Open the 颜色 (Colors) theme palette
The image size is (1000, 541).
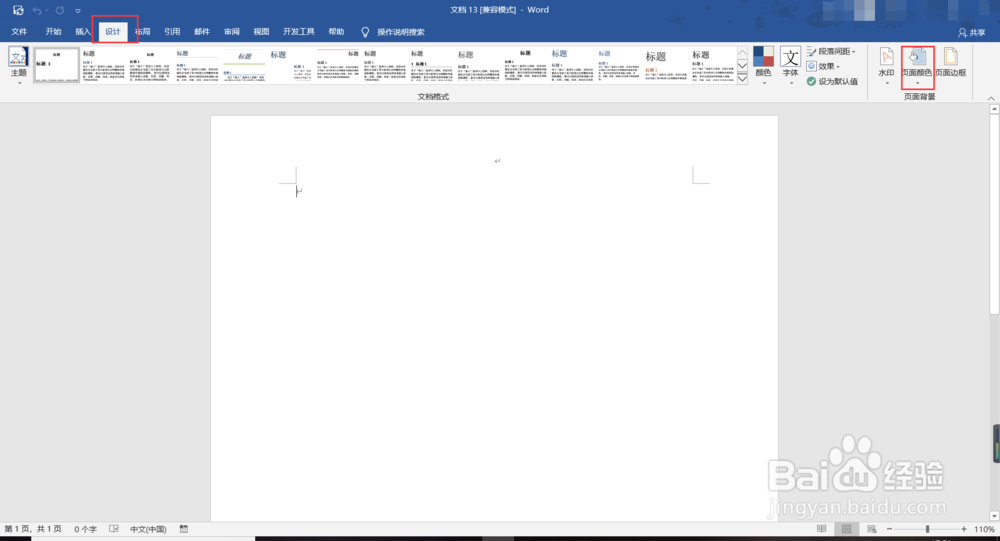click(x=763, y=64)
